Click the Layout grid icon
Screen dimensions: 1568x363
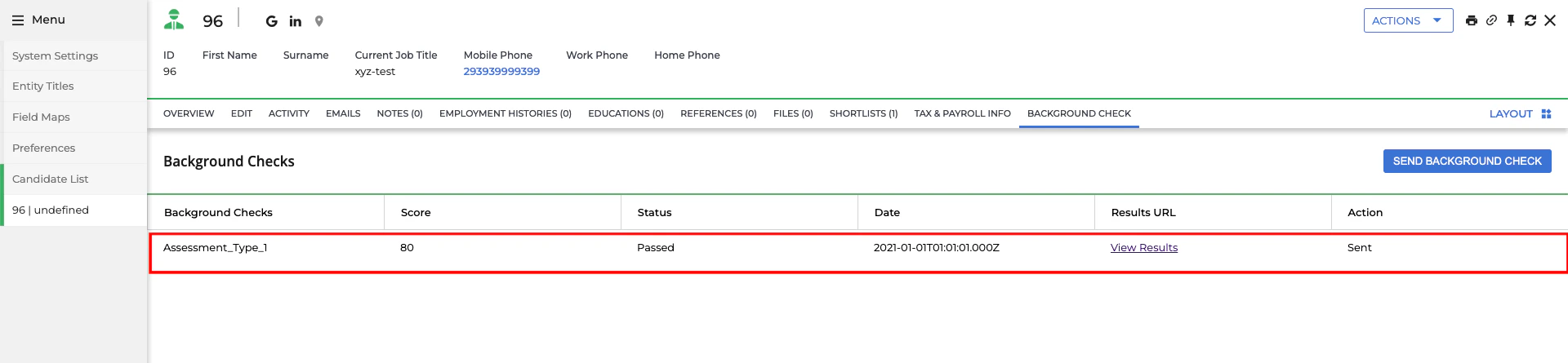pos(1546,114)
